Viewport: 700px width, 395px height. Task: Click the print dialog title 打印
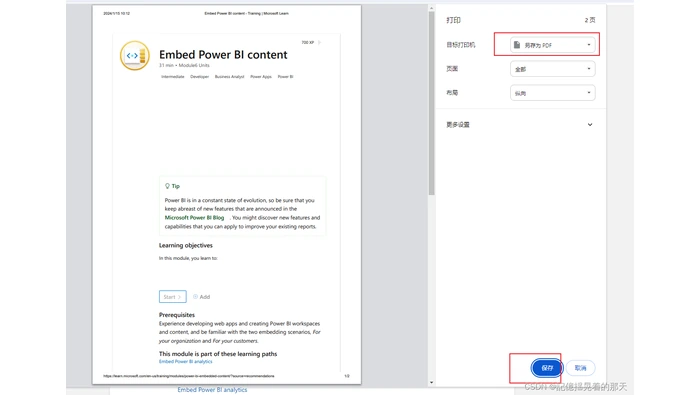[x=454, y=20]
